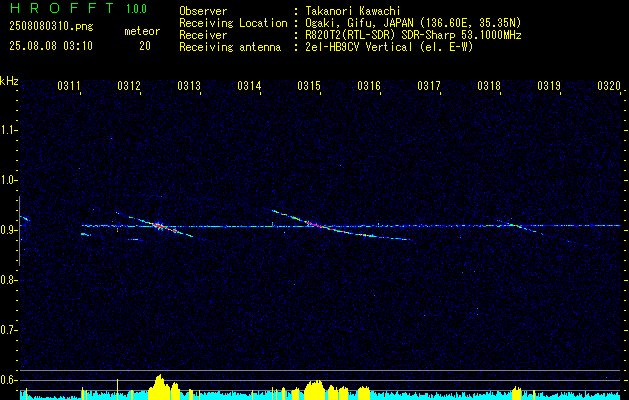Click antenna 2el-HB9CV Vertical text

click(x=389, y=47)
